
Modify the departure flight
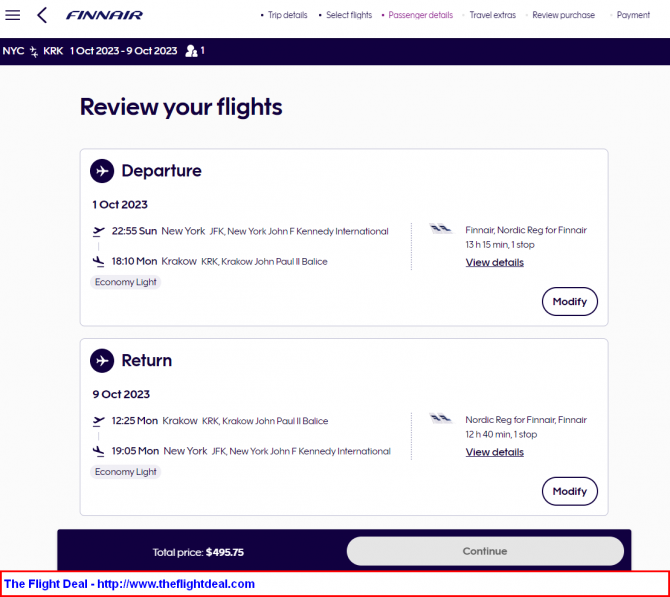(x=570, y=302)
